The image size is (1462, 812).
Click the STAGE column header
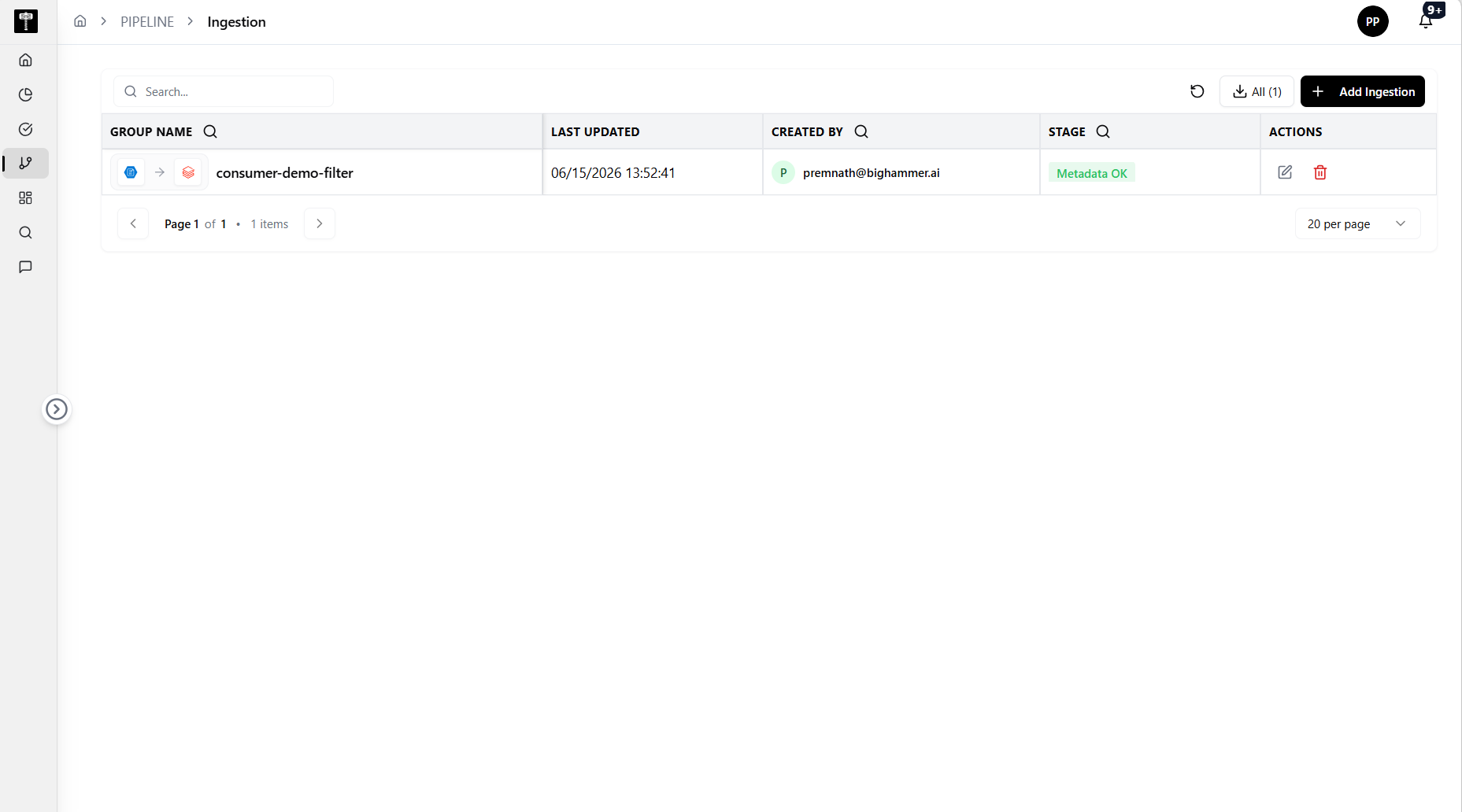(1067, 132)
